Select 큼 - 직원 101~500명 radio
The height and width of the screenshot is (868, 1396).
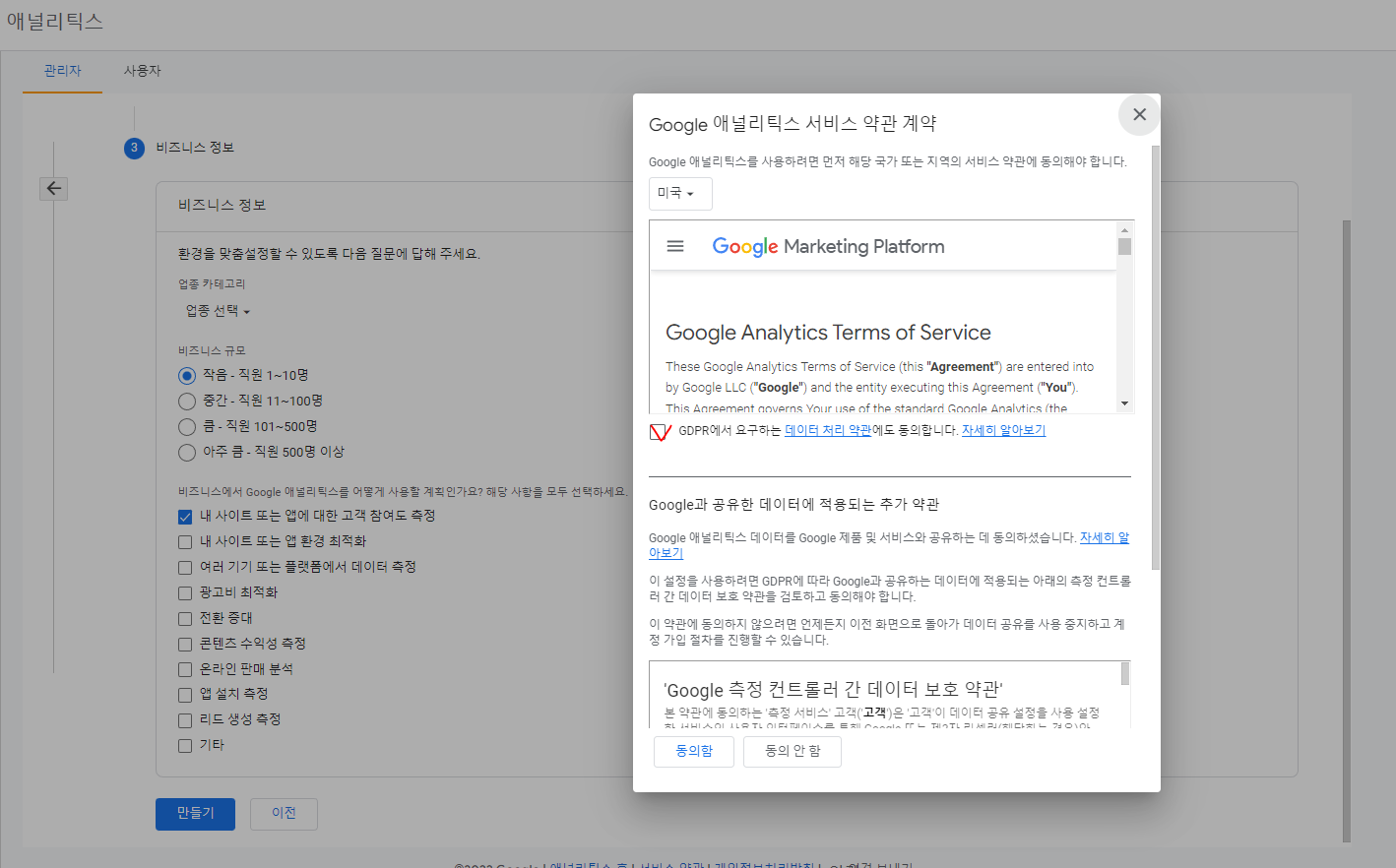coord(187,426)
